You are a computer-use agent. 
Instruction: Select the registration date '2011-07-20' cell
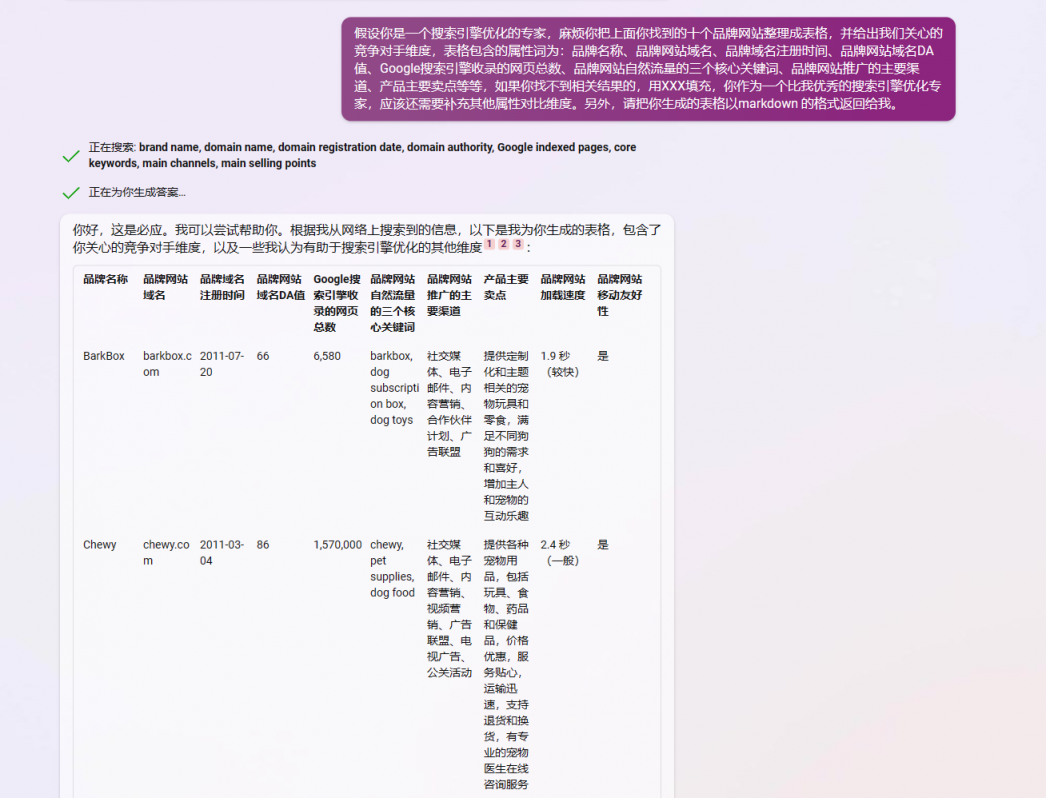pos(222,364)
